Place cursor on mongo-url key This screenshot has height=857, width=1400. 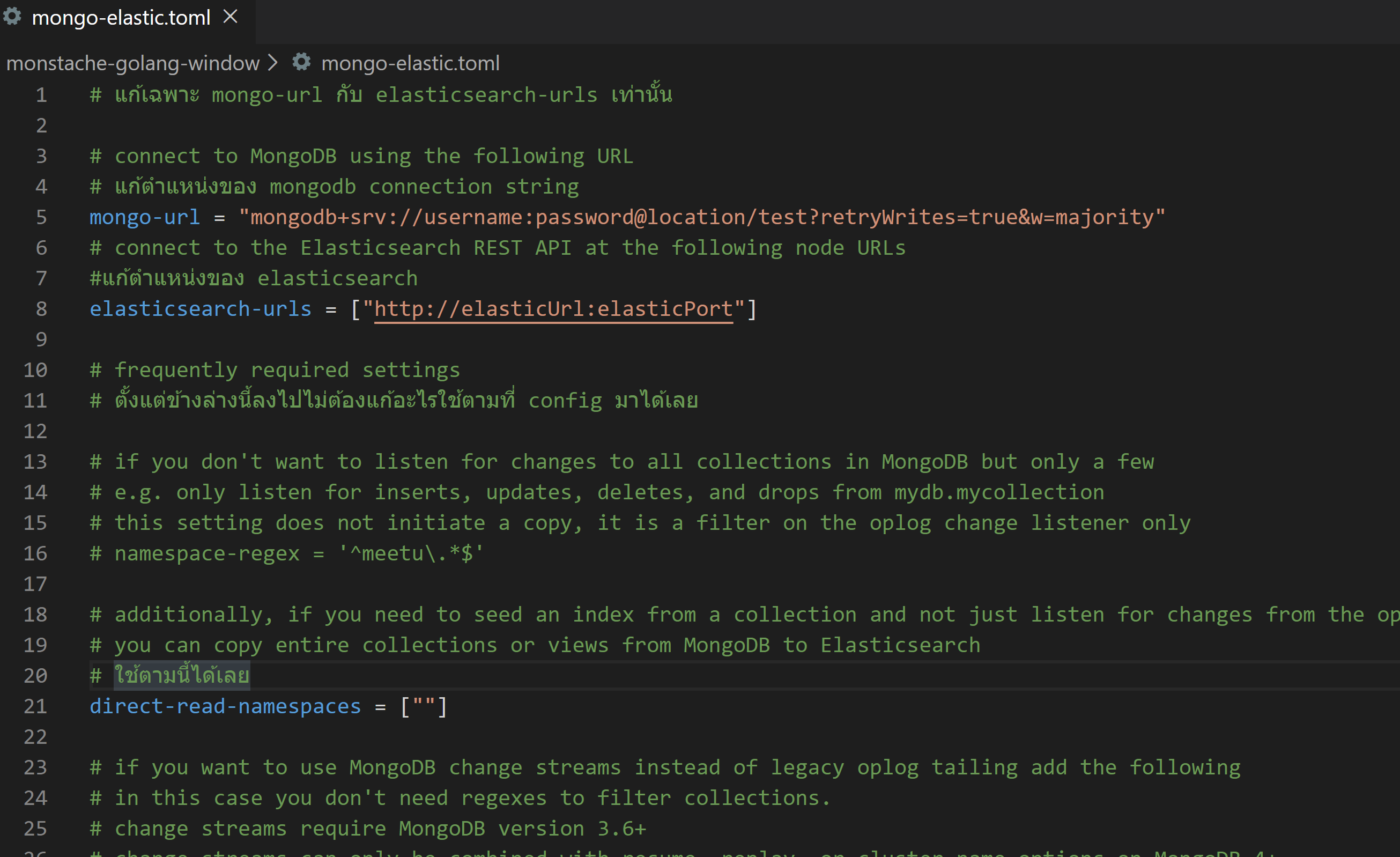click(x=144, y=217)
